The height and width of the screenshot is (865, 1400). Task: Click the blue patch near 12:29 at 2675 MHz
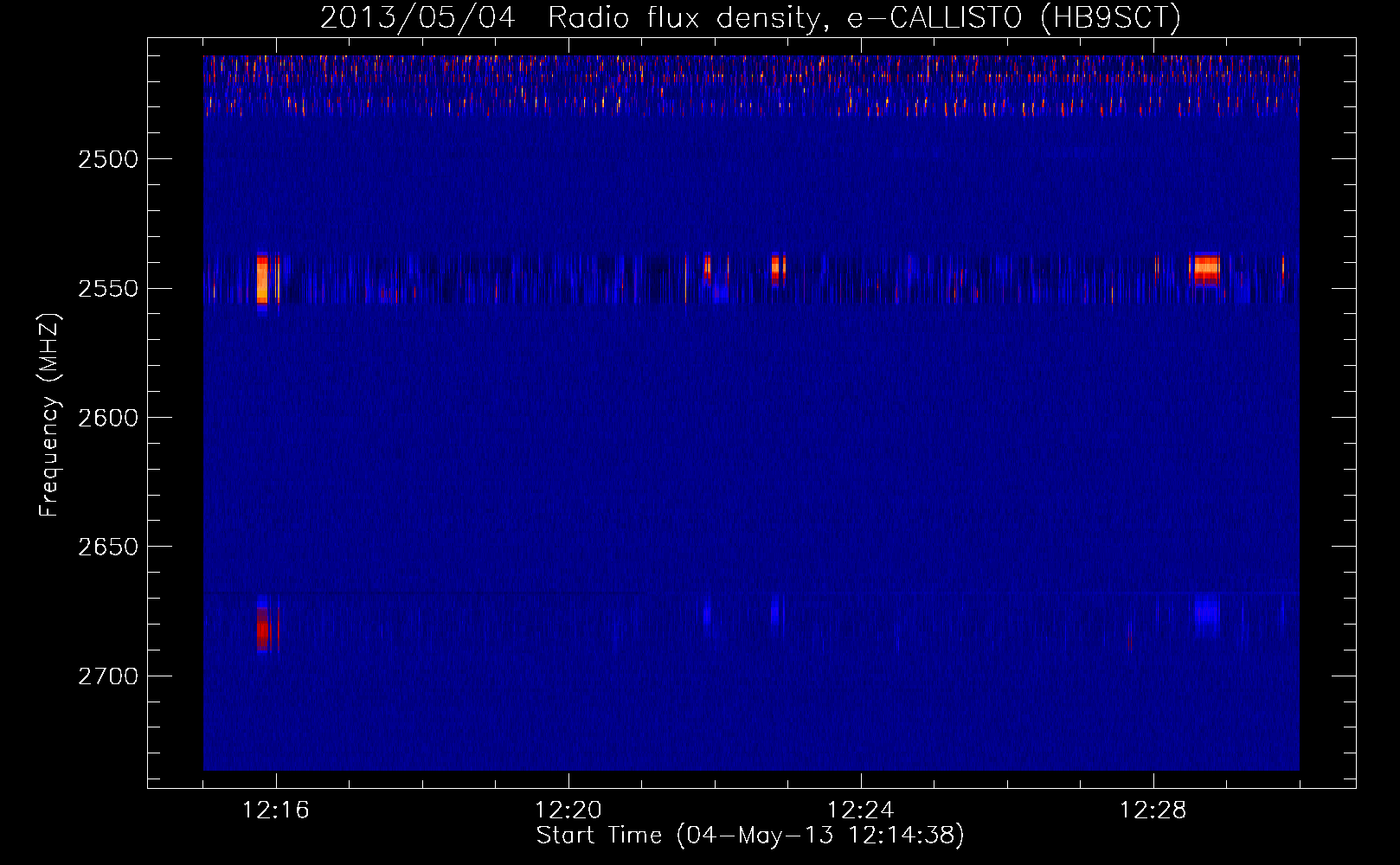point(1206,612)
